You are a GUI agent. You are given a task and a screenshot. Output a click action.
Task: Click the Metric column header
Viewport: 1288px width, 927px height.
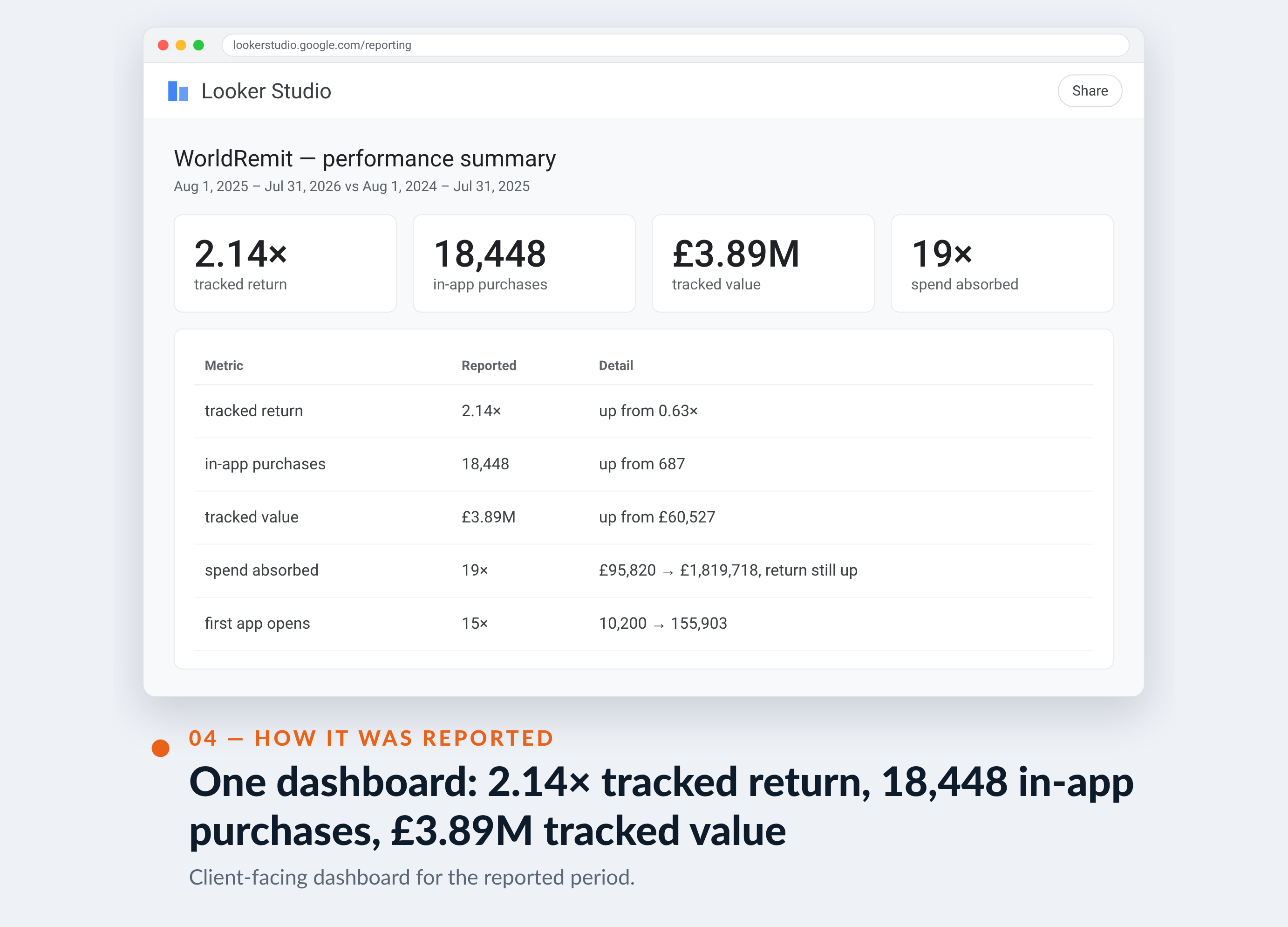click(224, 365)
